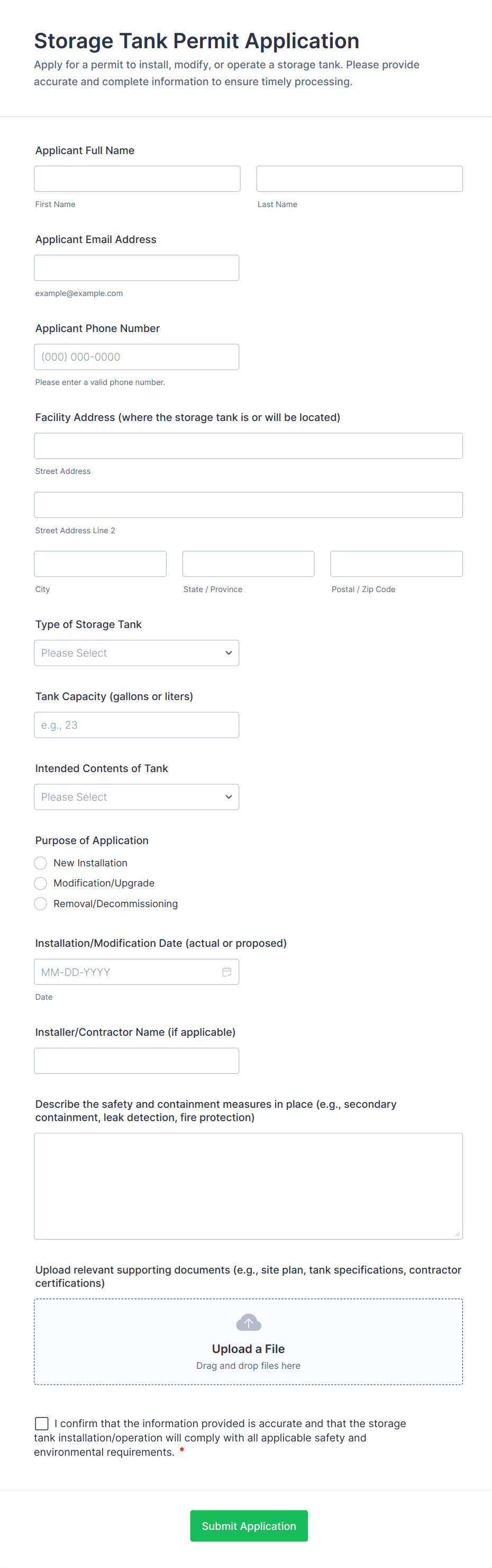The height and width of the screenshot is (1568, 492).
Task: Click the Applicant Phone Number field
Action: coord(136,357)
